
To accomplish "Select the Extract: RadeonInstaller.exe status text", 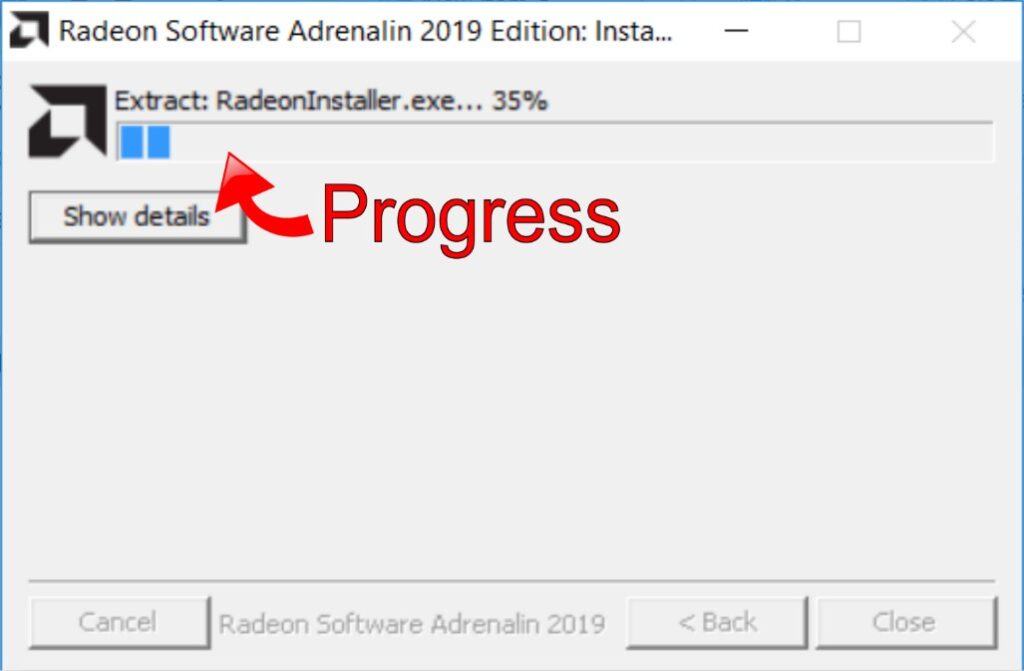I will coord(298,101).
